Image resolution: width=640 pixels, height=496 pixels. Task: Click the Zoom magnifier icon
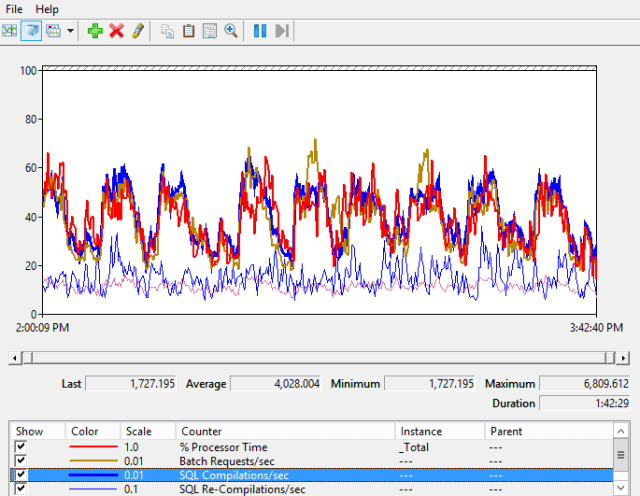[x=231, y=31]
